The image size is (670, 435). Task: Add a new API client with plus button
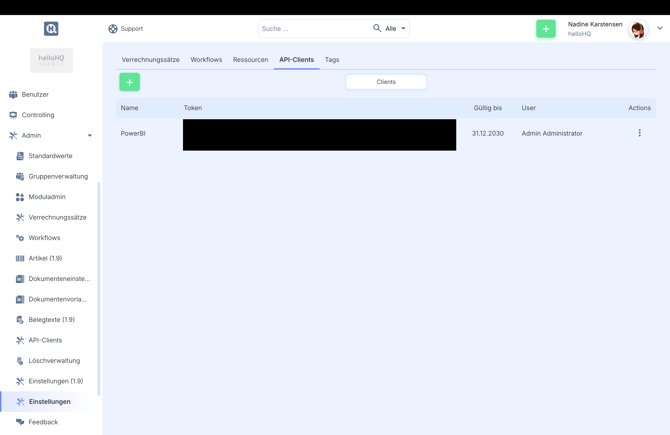coord(129,82)
